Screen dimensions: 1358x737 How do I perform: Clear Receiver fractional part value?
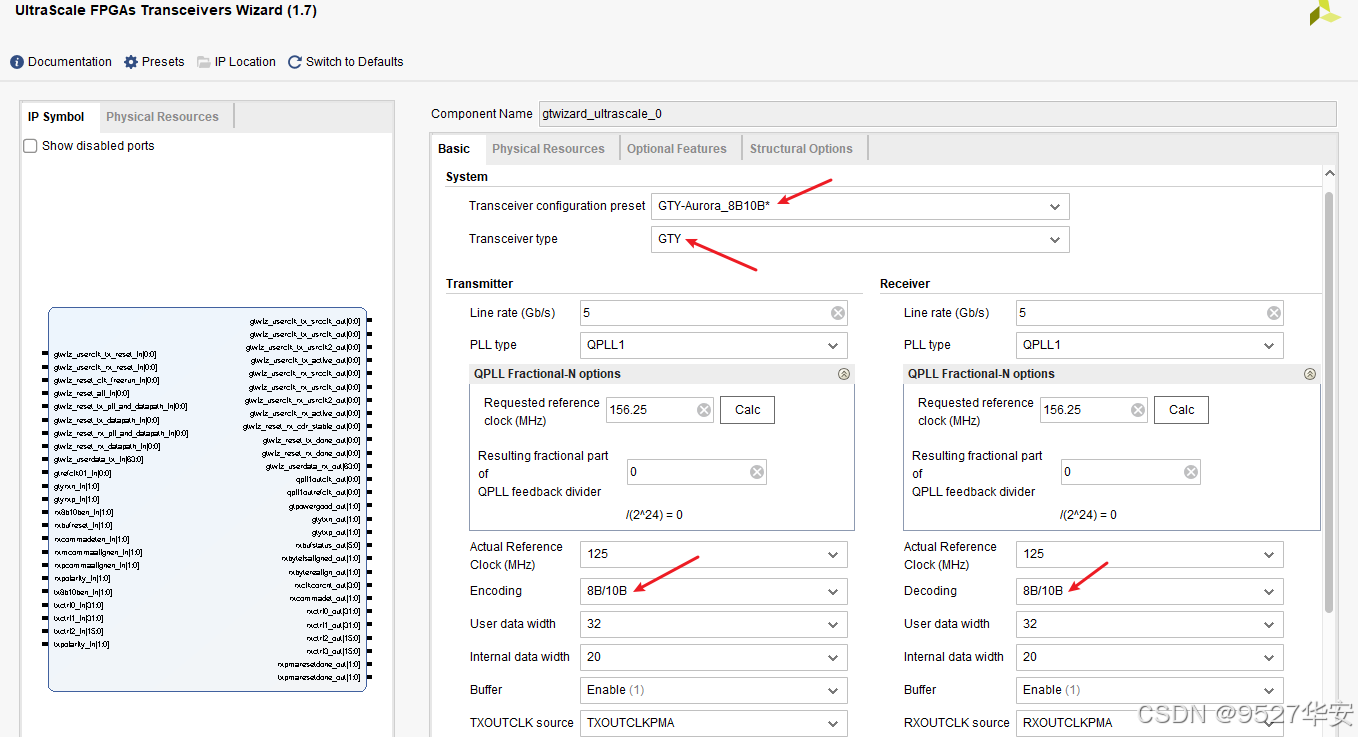pyautogui.click(x=1191, y=472)
